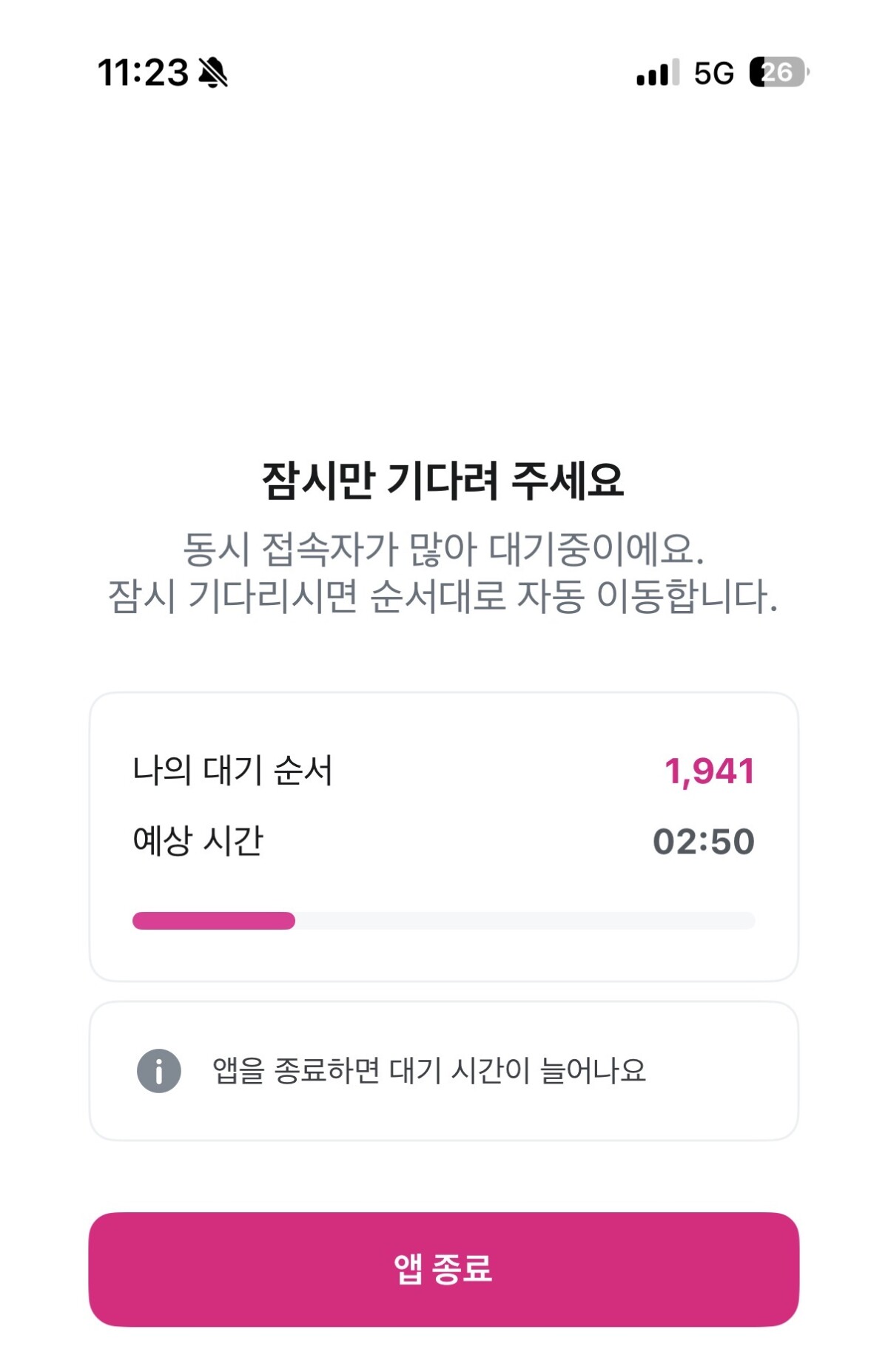Tap the cellular signal bars icon
The height and width of the screenshot is (1372, 888).
tap(657, 72)
